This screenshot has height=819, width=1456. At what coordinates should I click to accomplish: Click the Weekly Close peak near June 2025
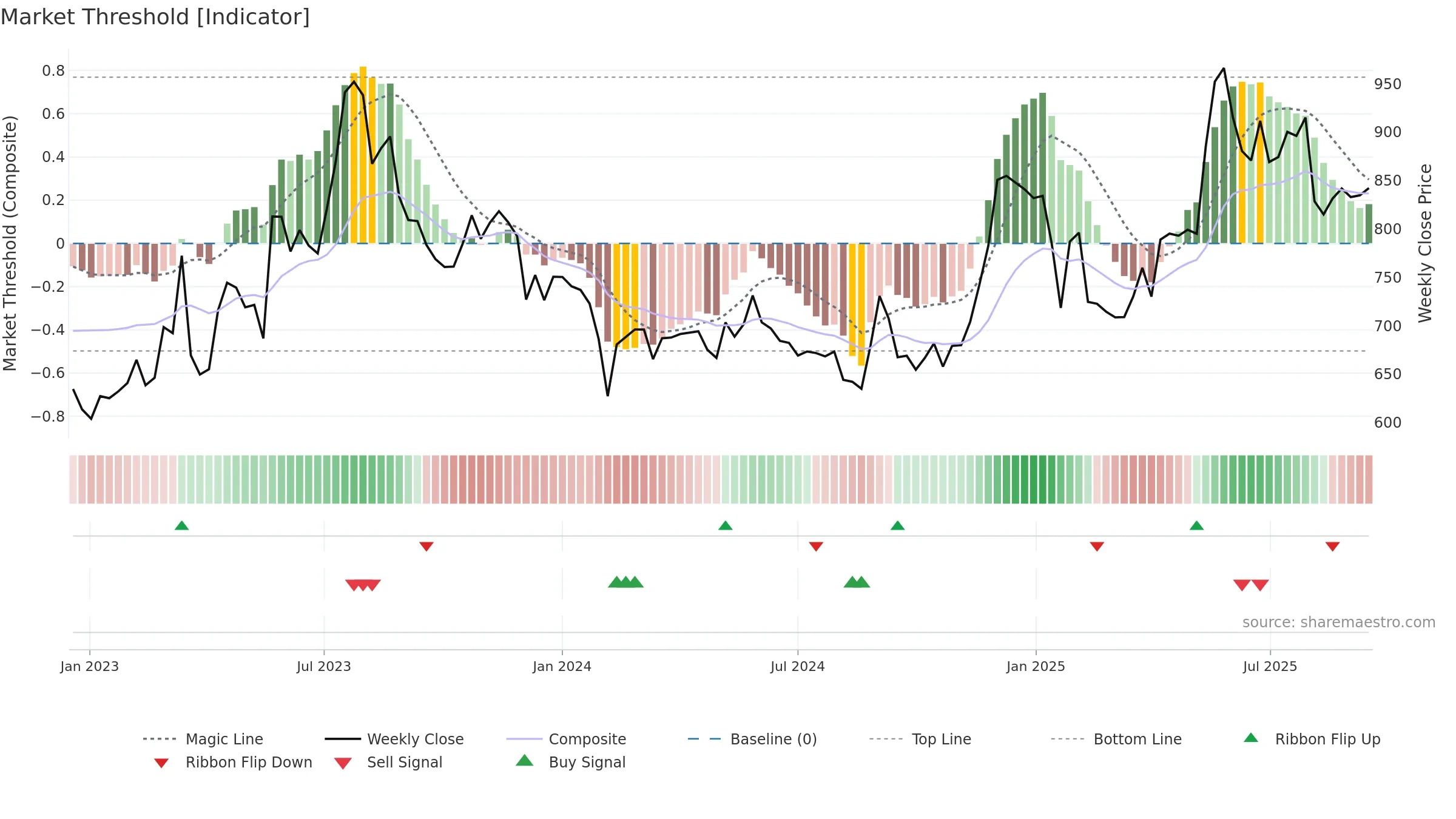[1223, 69]
